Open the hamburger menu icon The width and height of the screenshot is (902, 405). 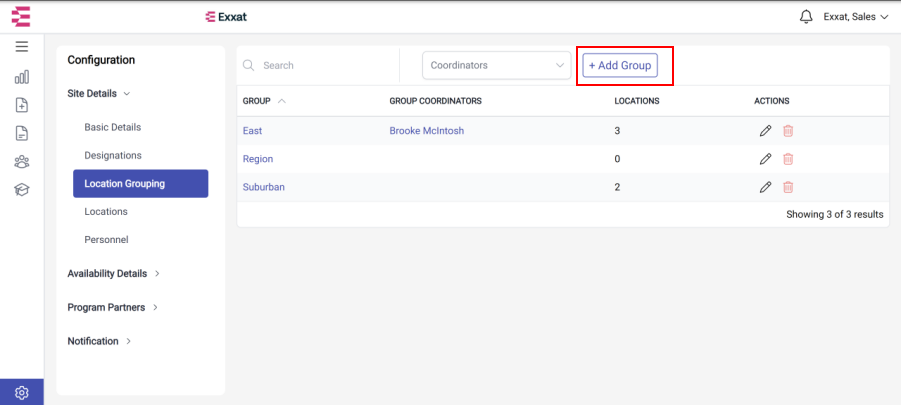click(x=22, y=47)
